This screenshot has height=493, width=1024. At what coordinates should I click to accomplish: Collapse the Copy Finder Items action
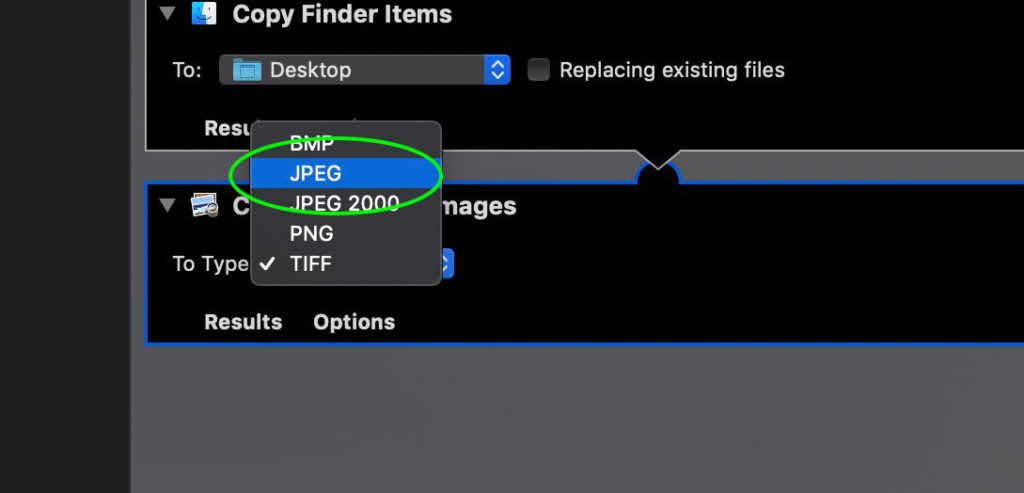(167, 14)
